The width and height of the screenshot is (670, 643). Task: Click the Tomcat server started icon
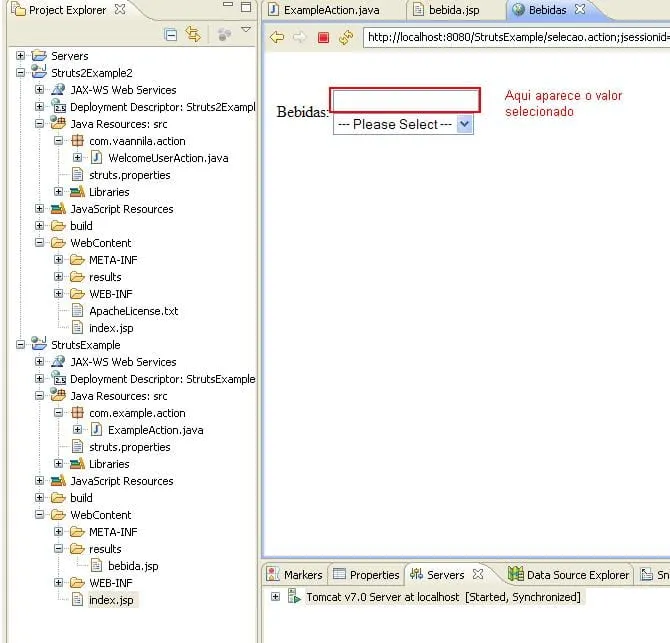pyautogui.click(x=294, y=596)
